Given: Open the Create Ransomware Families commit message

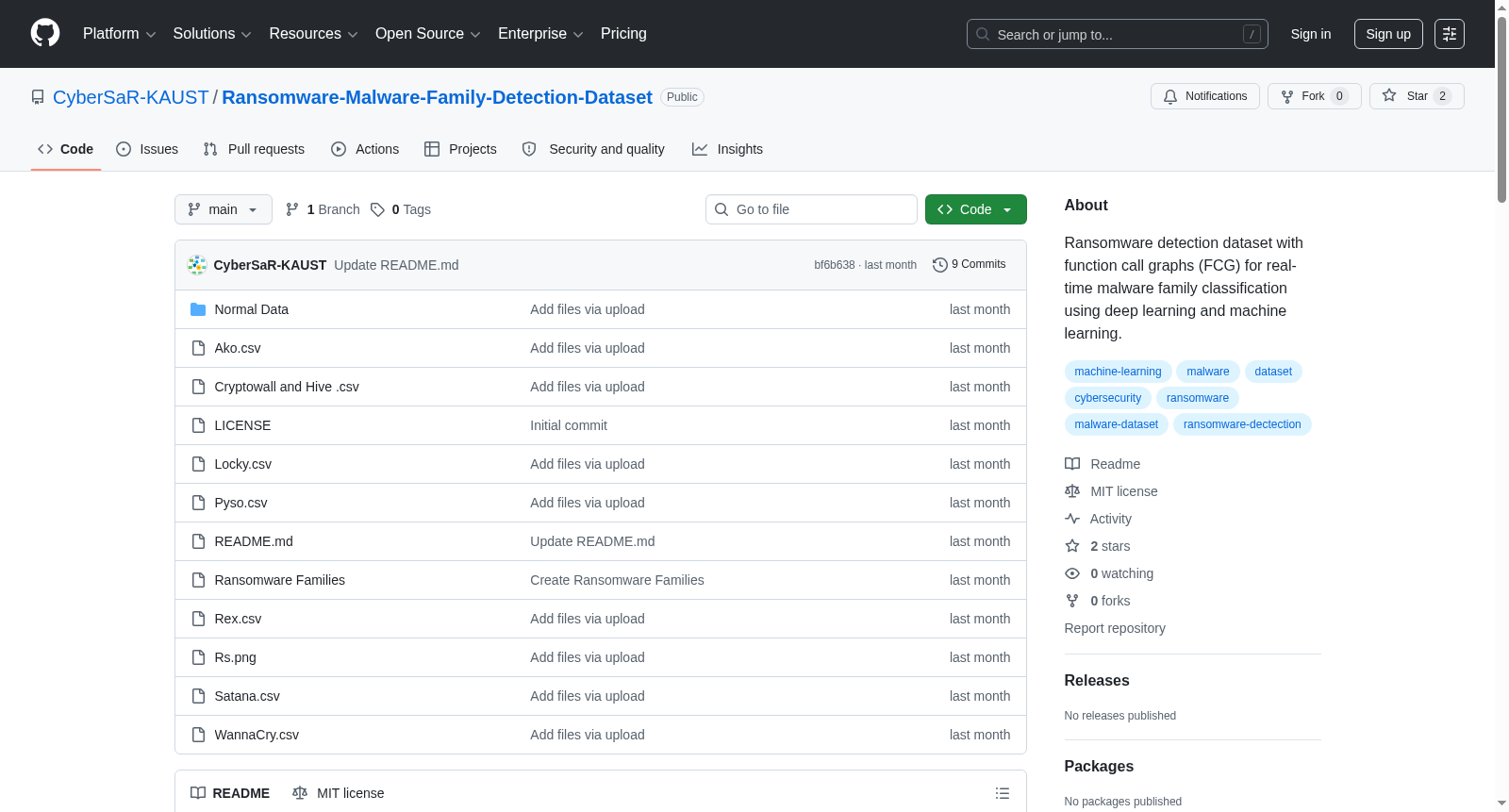Looking at the screenshot, I should point(617,580).
